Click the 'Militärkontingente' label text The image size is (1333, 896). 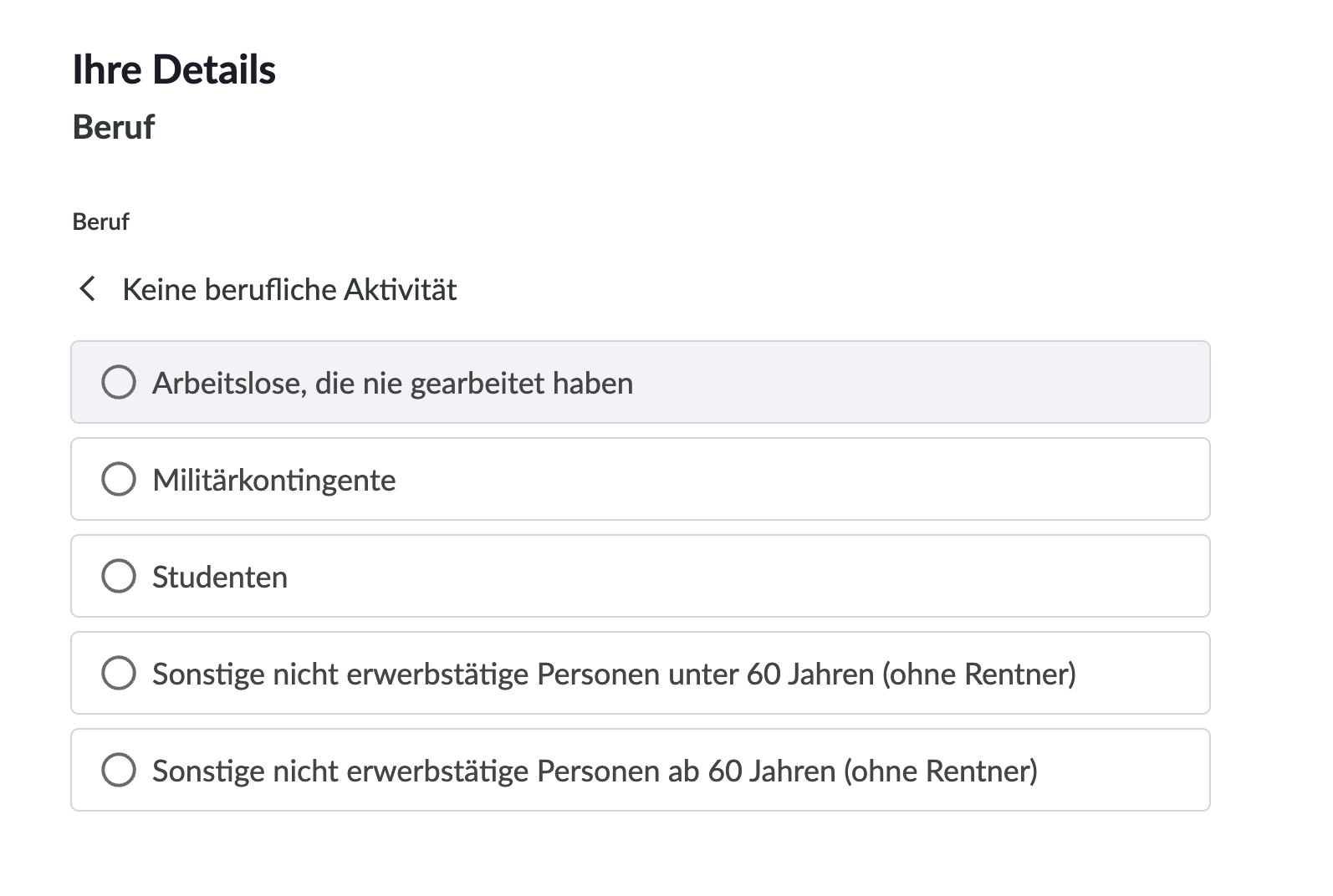click(x=273, y=480)
